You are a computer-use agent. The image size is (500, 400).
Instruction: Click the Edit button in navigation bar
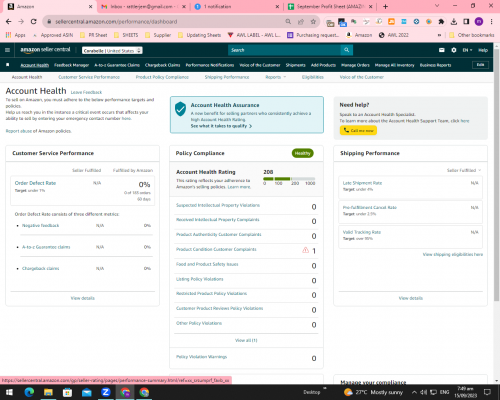point(480,65)
